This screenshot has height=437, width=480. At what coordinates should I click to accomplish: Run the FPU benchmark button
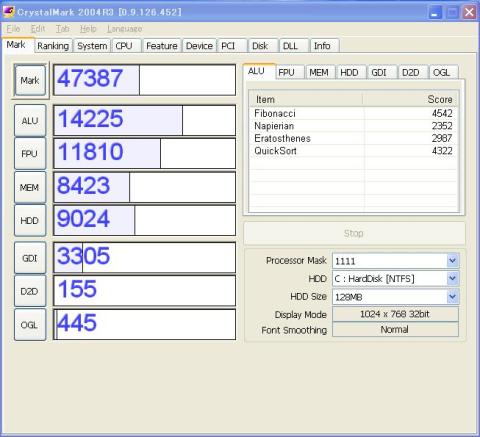[x=30, y=154]
